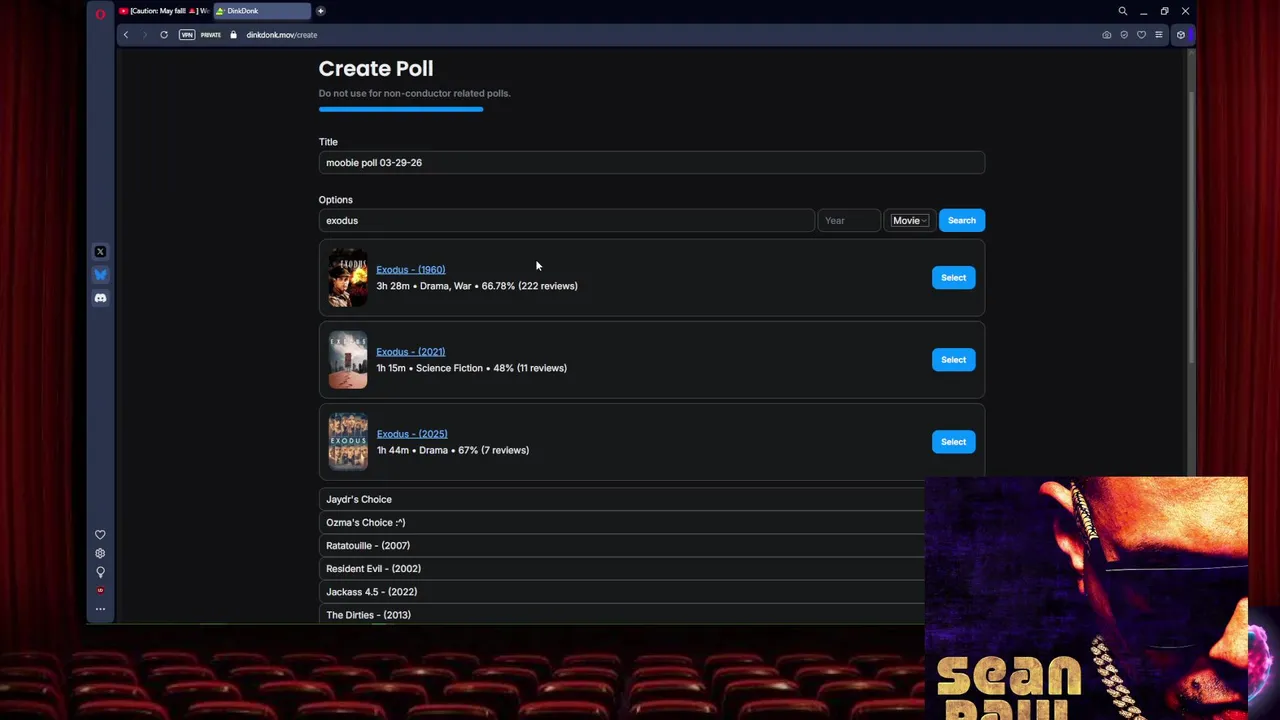
Task: Open the extensions cube icon
Action: pos(1181,35)
